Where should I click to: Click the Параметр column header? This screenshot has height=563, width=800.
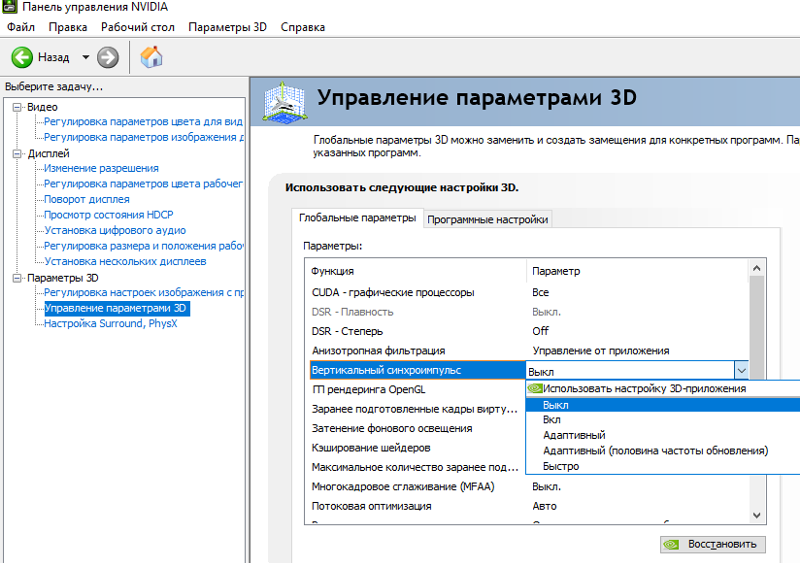click(x=637, y=271)
